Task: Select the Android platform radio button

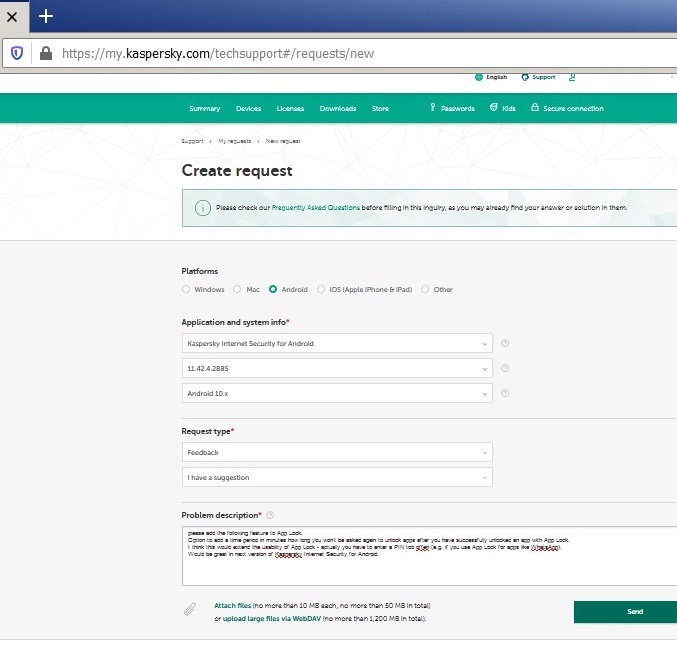Action: pos(273,289)
